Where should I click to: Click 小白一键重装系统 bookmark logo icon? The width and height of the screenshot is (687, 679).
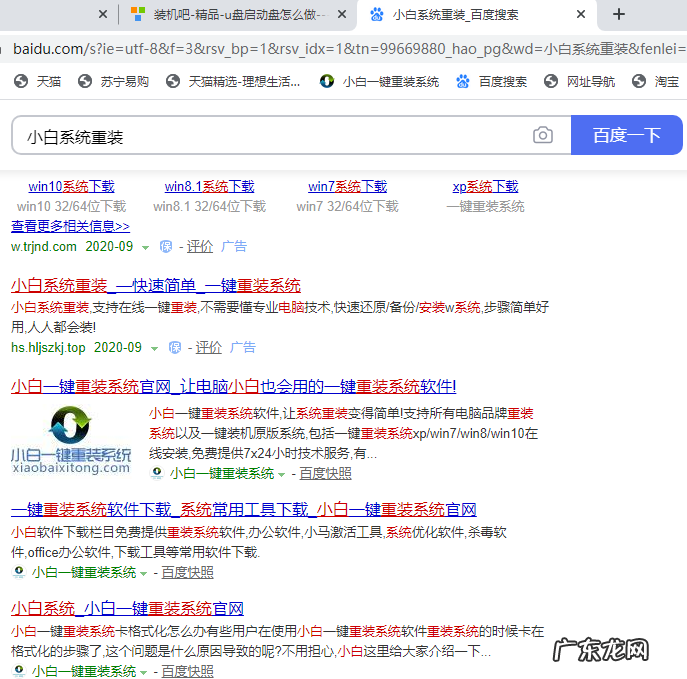click(327, 81)
